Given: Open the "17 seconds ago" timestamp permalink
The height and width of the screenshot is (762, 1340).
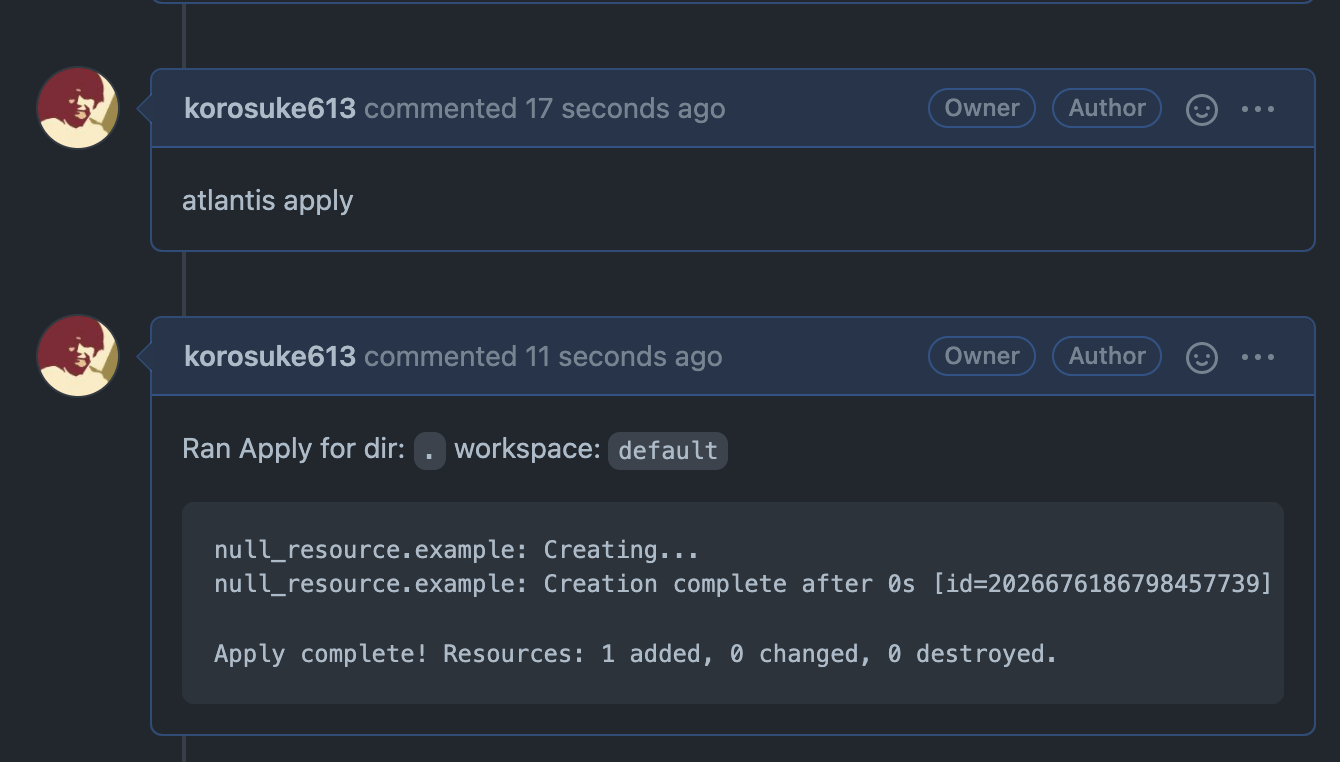Looking at the screenshot, I should pyautogui.click(x=625, y=109).
